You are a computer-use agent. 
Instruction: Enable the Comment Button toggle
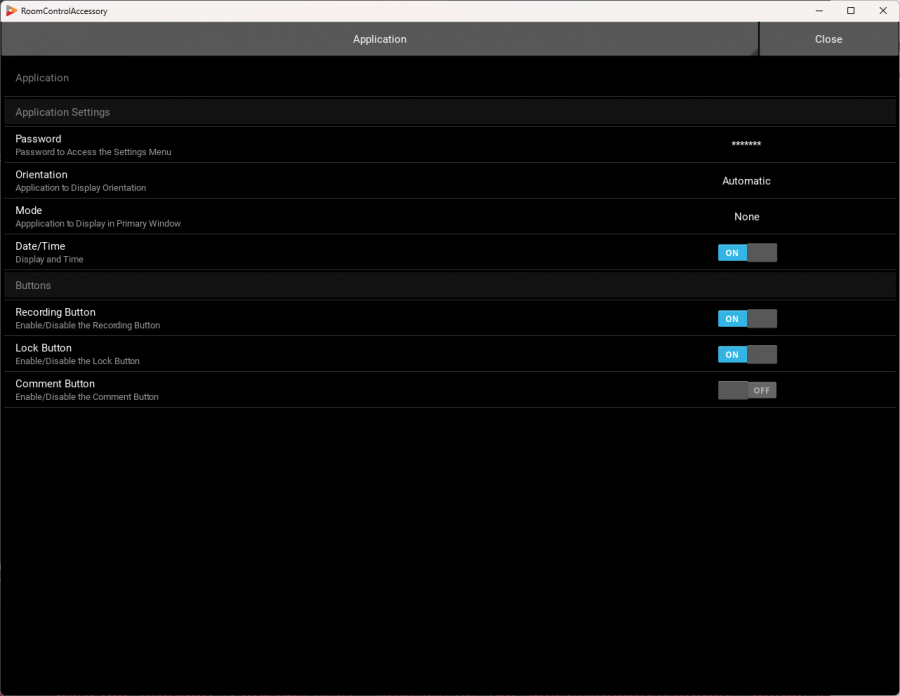(747, 390)
